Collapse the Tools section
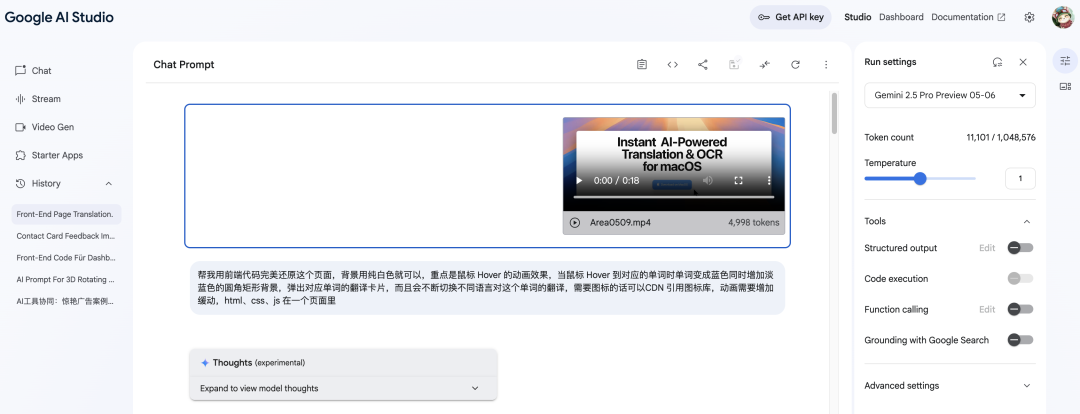 (1027, 222)
